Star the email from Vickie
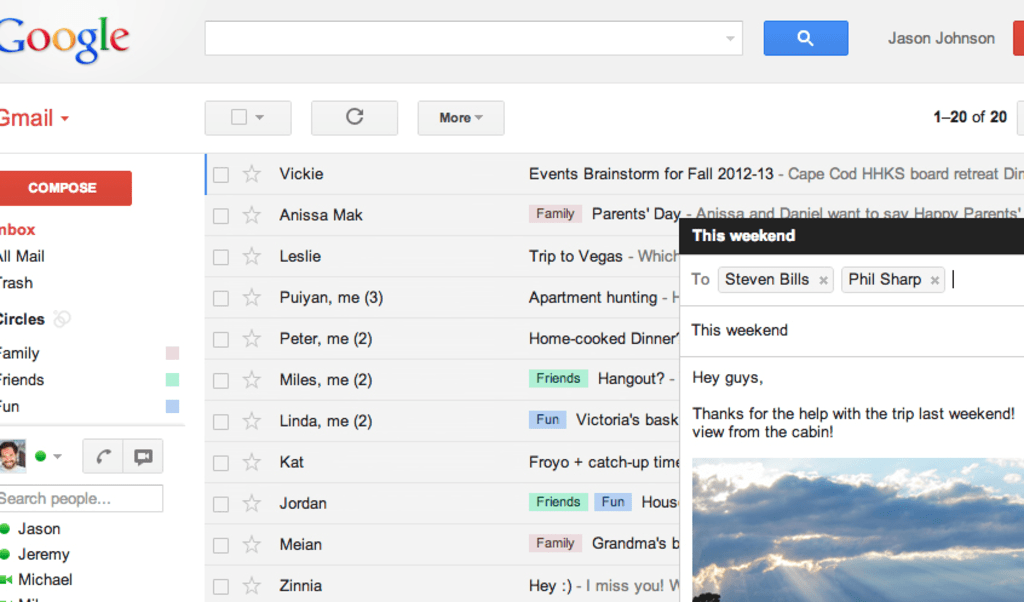The width and height of the screenshot is (1024, 602). pos(252,174)
